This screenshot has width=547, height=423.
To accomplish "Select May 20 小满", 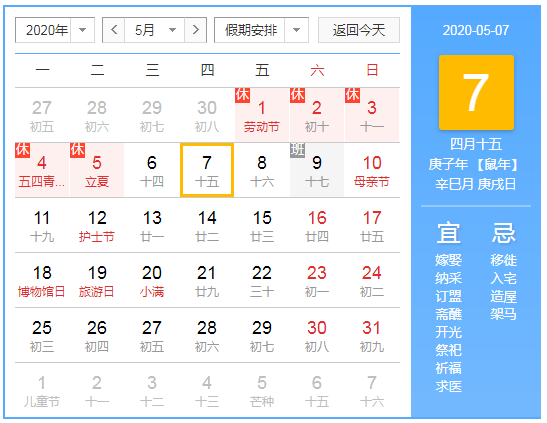I will click(x=152, y=280).
